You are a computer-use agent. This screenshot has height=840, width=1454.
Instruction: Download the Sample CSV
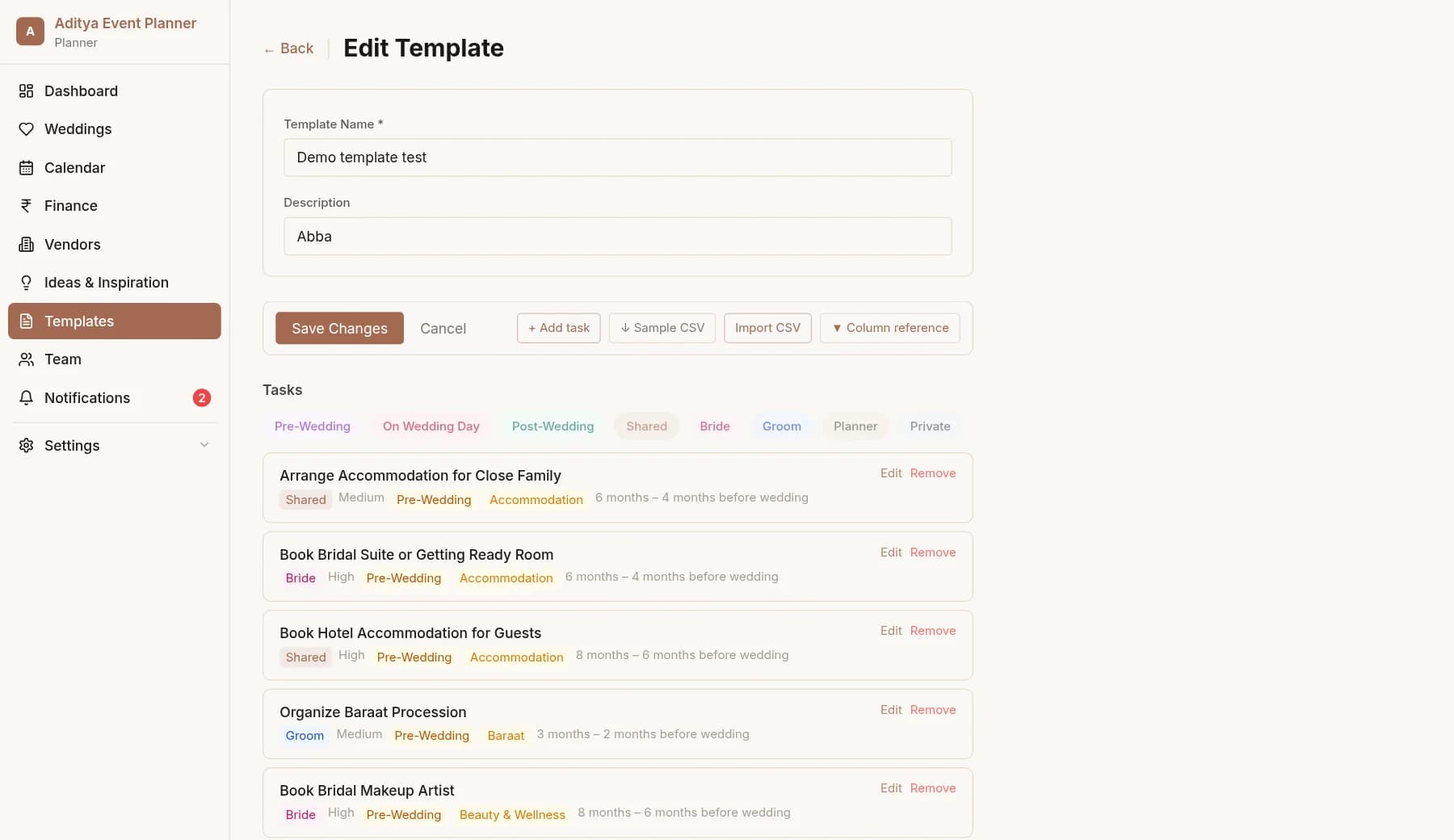[662, 328]
